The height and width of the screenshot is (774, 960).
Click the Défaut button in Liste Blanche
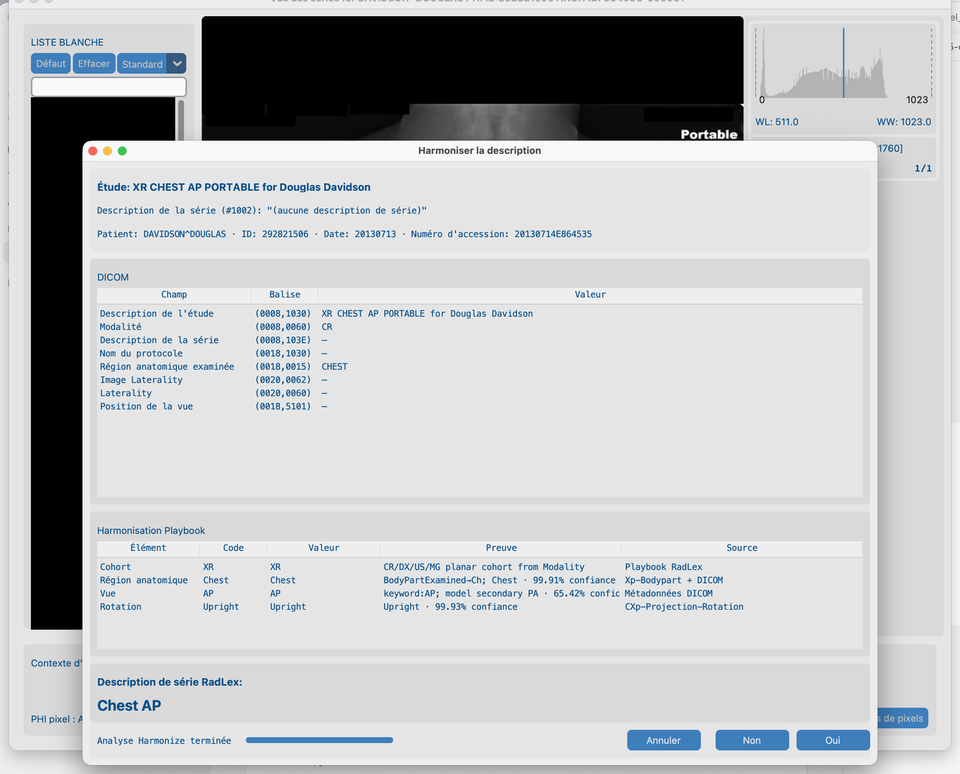pos(51,64)
